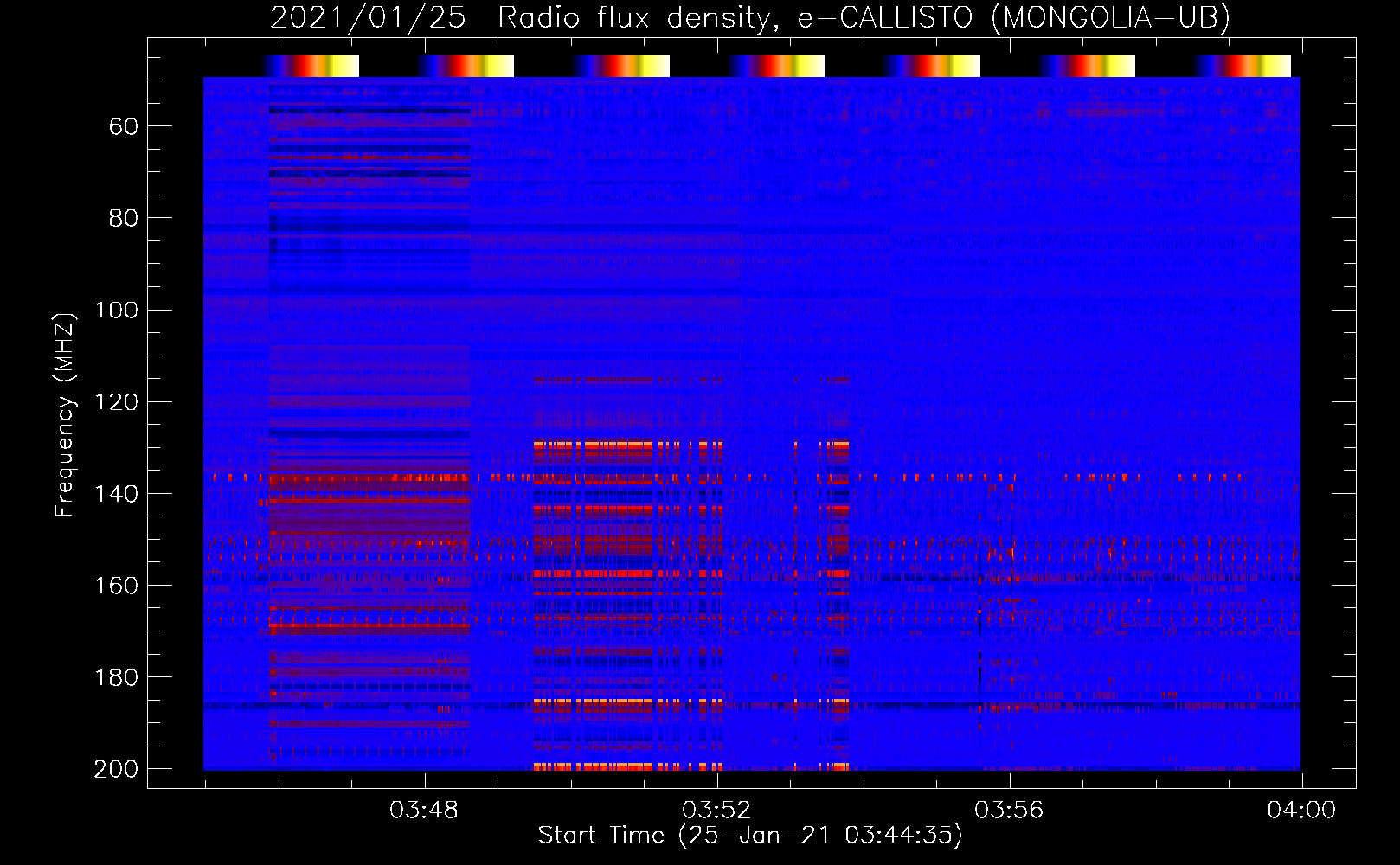Click the plot title '2021/01/25 Radio flux density'
This screenshot has height=865, width=1400.
click(x=750, y=17)
